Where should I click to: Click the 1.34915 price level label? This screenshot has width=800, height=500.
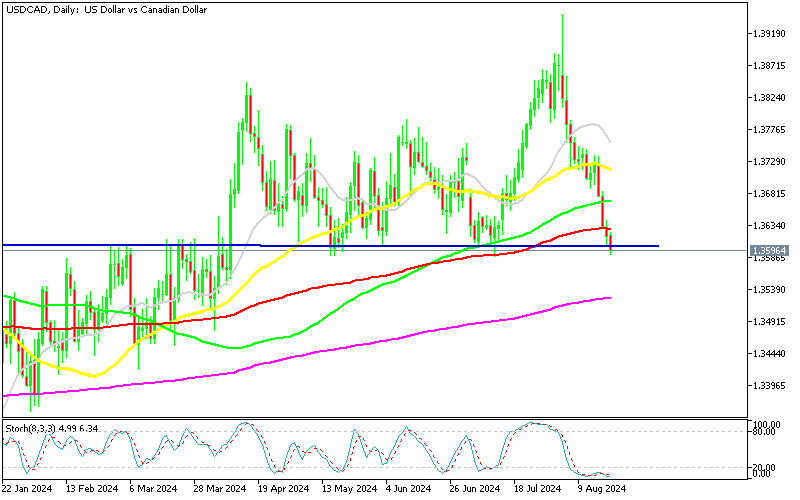pyautogui.click(x=769, y=321)
